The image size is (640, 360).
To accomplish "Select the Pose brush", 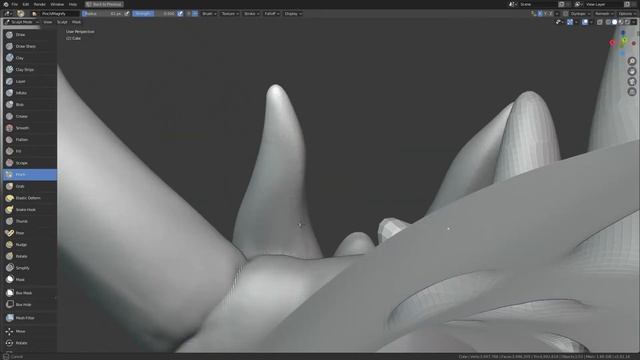I will click(29, 233).
